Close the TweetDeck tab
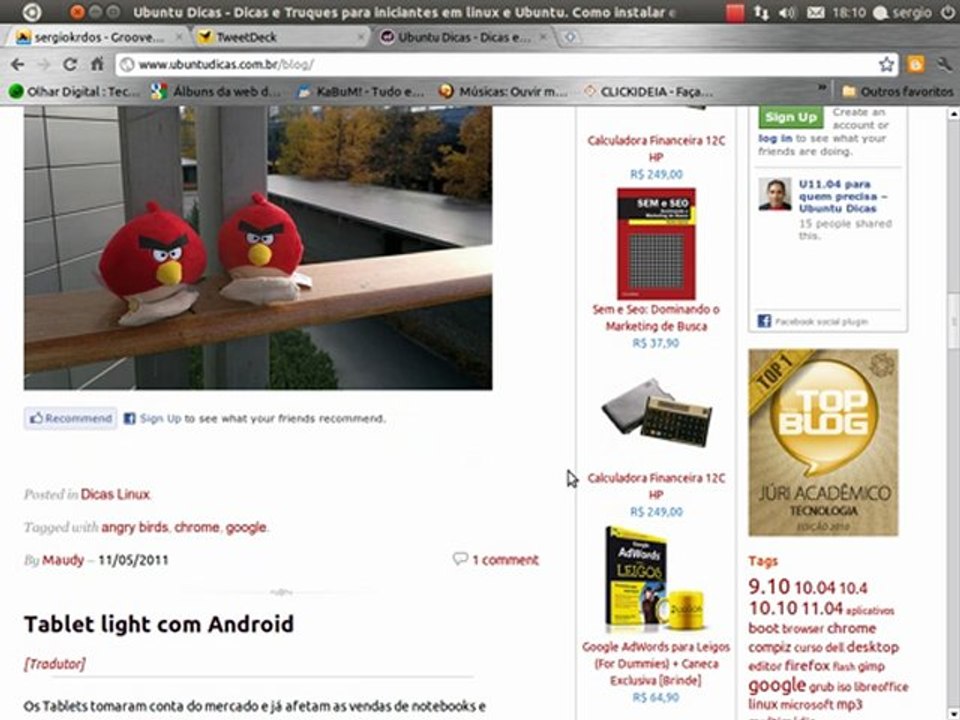 coord(361,37)
